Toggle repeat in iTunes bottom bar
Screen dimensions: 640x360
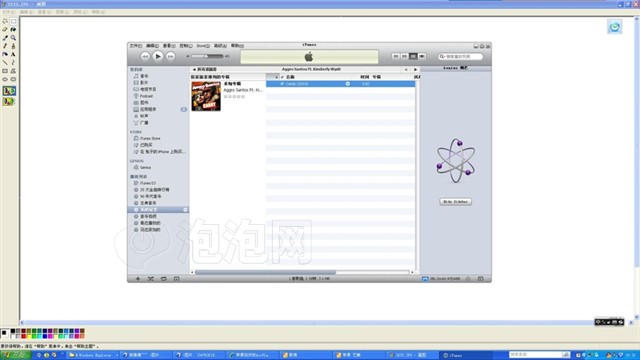(x=164, y=279)
